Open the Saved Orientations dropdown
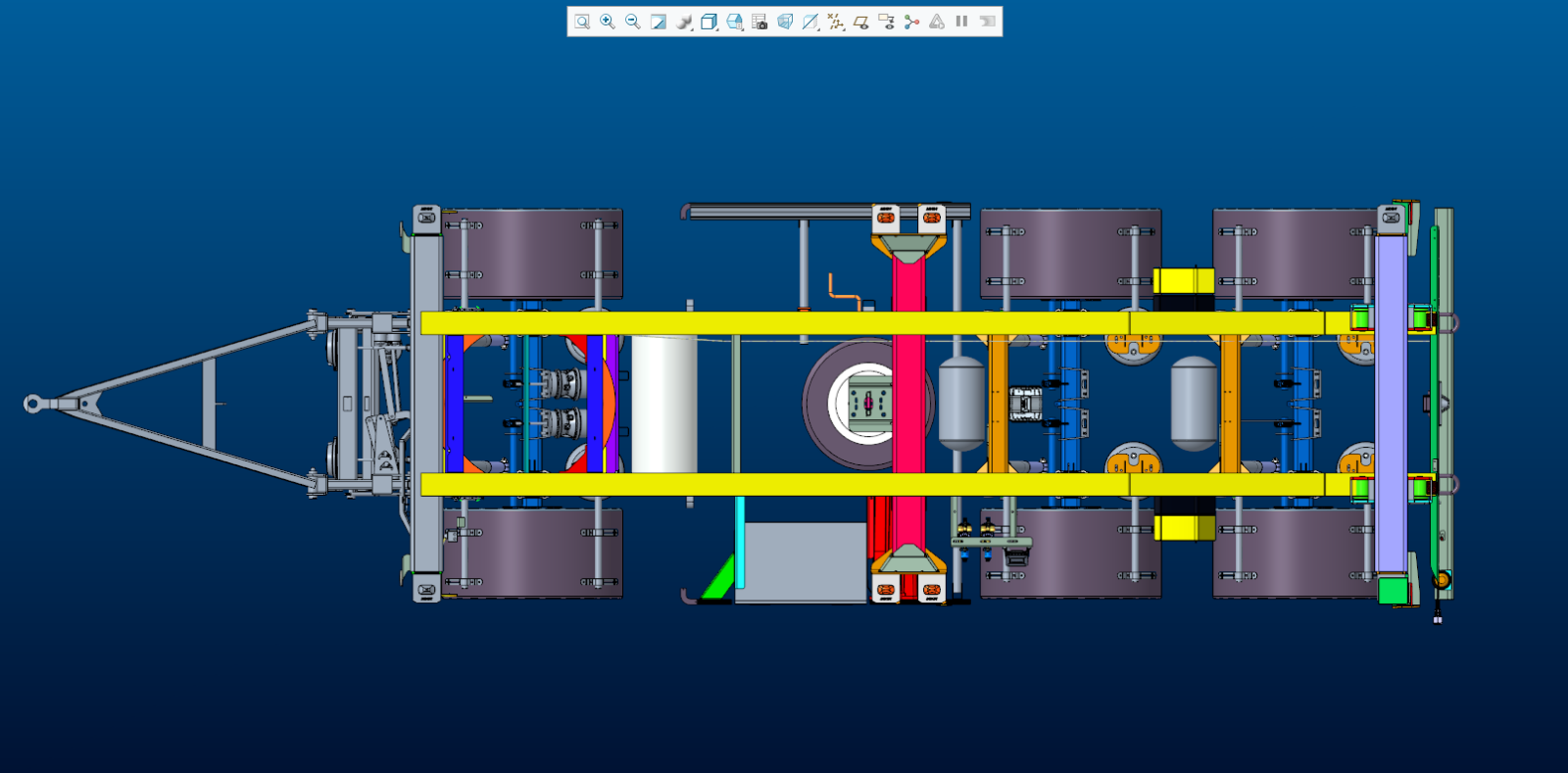1568x773 pixels. pyautogui.click(x=735, y=22)
